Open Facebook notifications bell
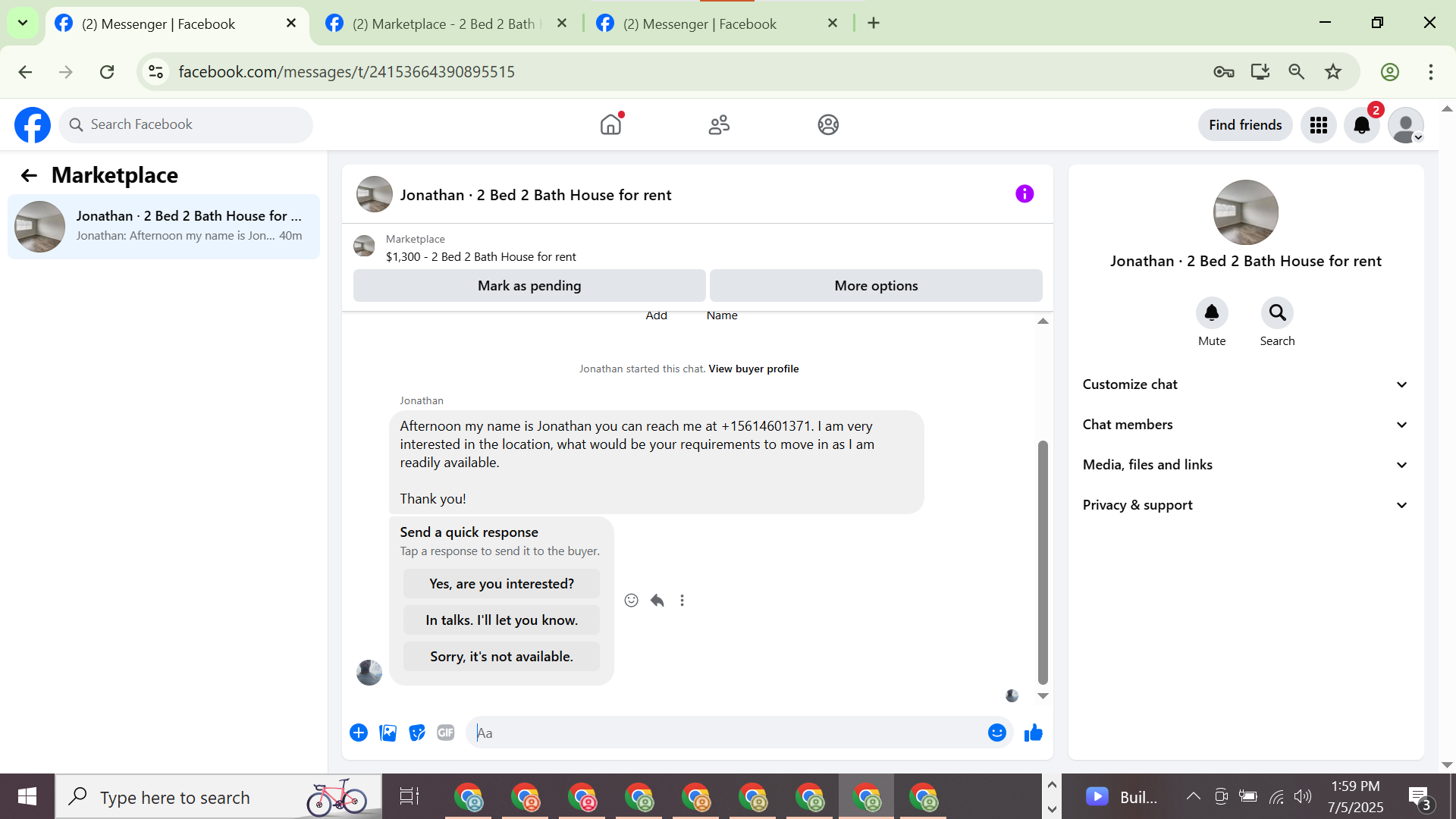The height and width of the screenshot is (819, 1456). (x=1361, y=125)
